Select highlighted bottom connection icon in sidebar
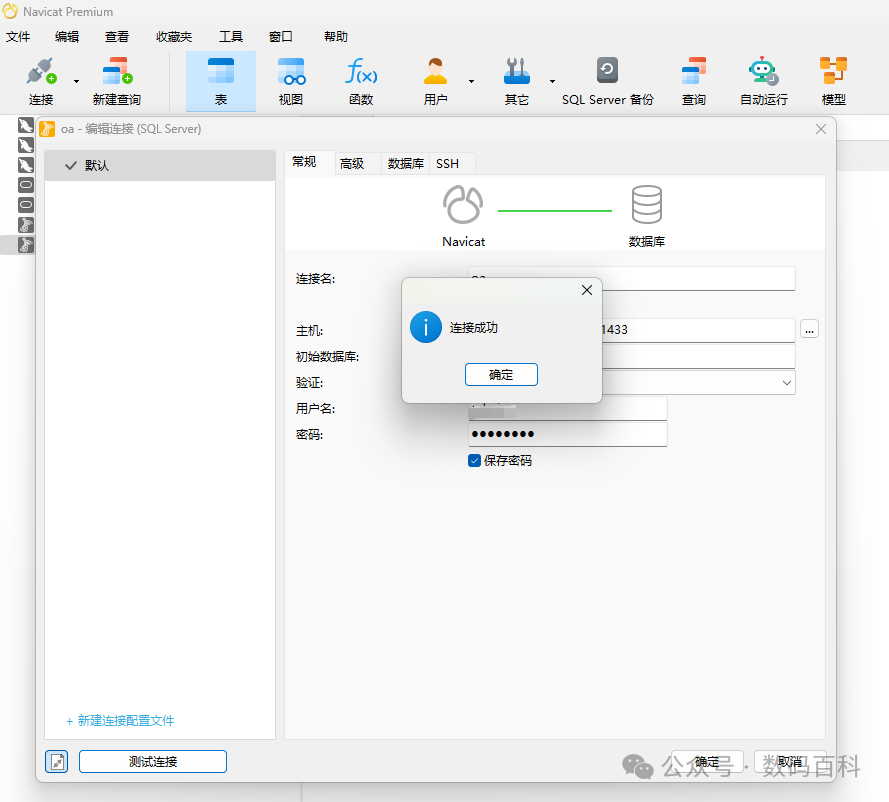 click(x=26, y=244)
